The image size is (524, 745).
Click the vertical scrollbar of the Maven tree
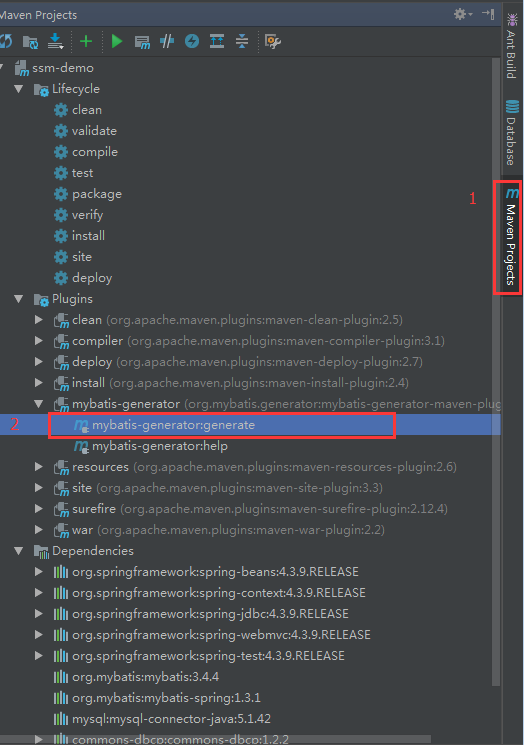(496, 372)
